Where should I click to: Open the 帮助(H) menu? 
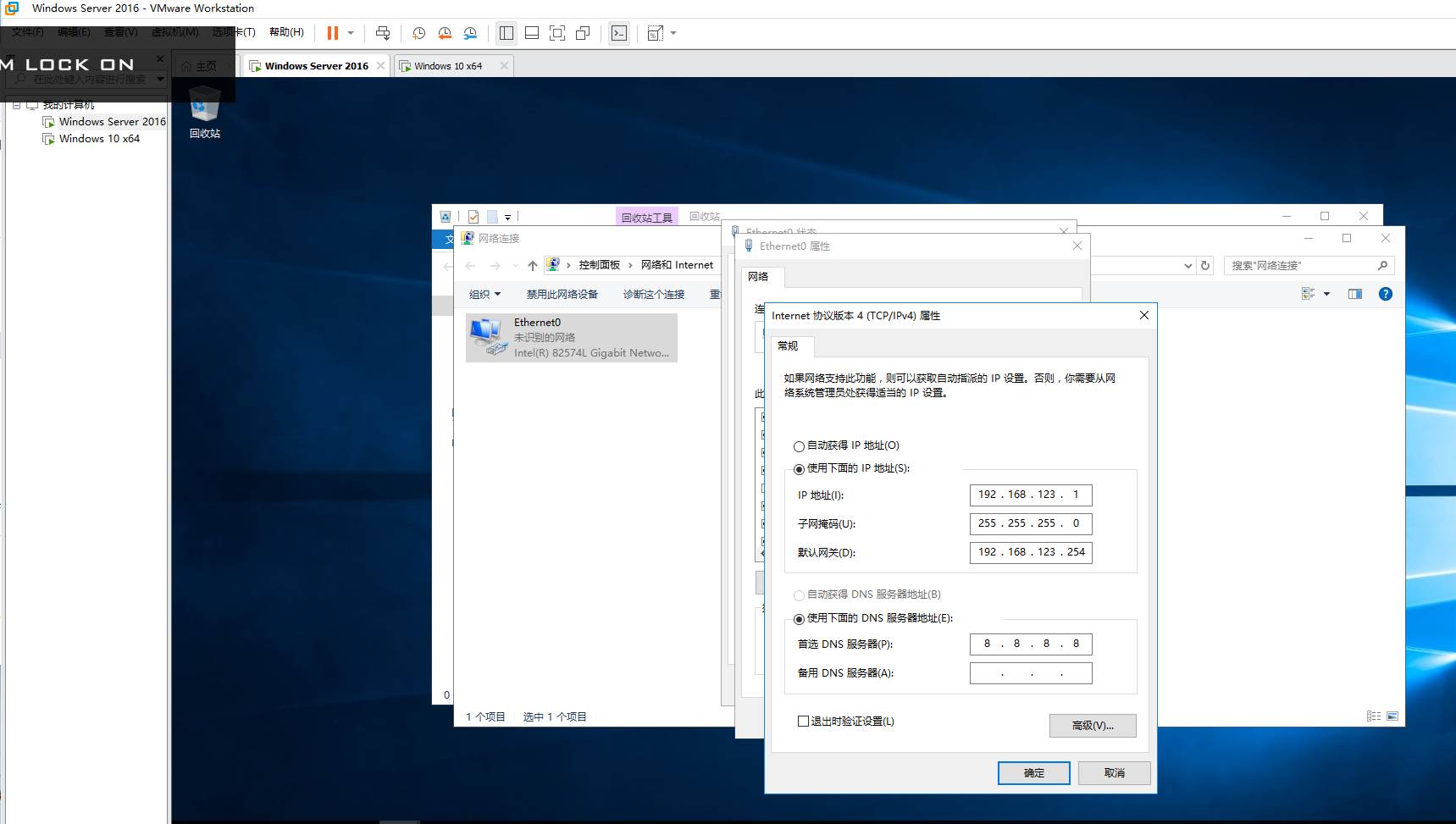(x=286, y=32)
